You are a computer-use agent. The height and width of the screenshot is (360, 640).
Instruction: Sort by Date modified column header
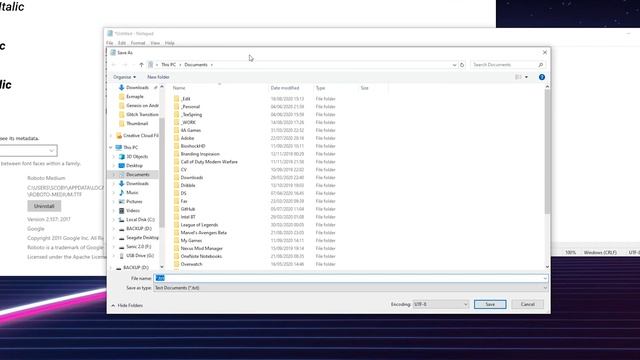click(285, 88)
